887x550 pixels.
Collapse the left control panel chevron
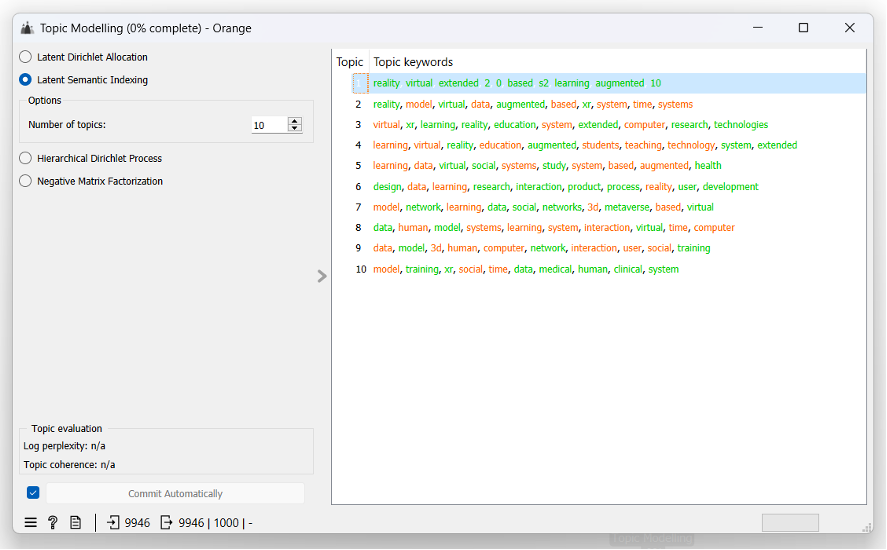tap(322, 276)
